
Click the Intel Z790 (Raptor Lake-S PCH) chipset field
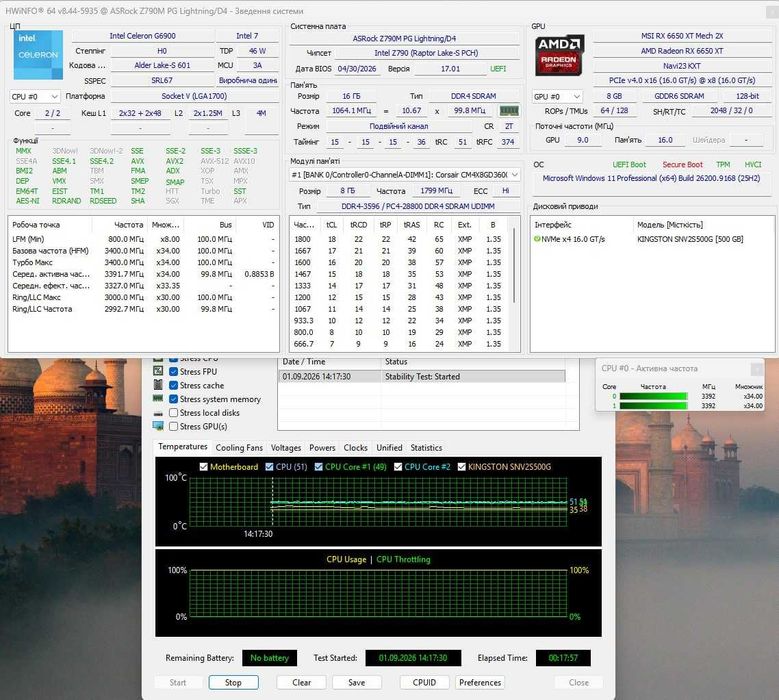(x=426, y=53)
